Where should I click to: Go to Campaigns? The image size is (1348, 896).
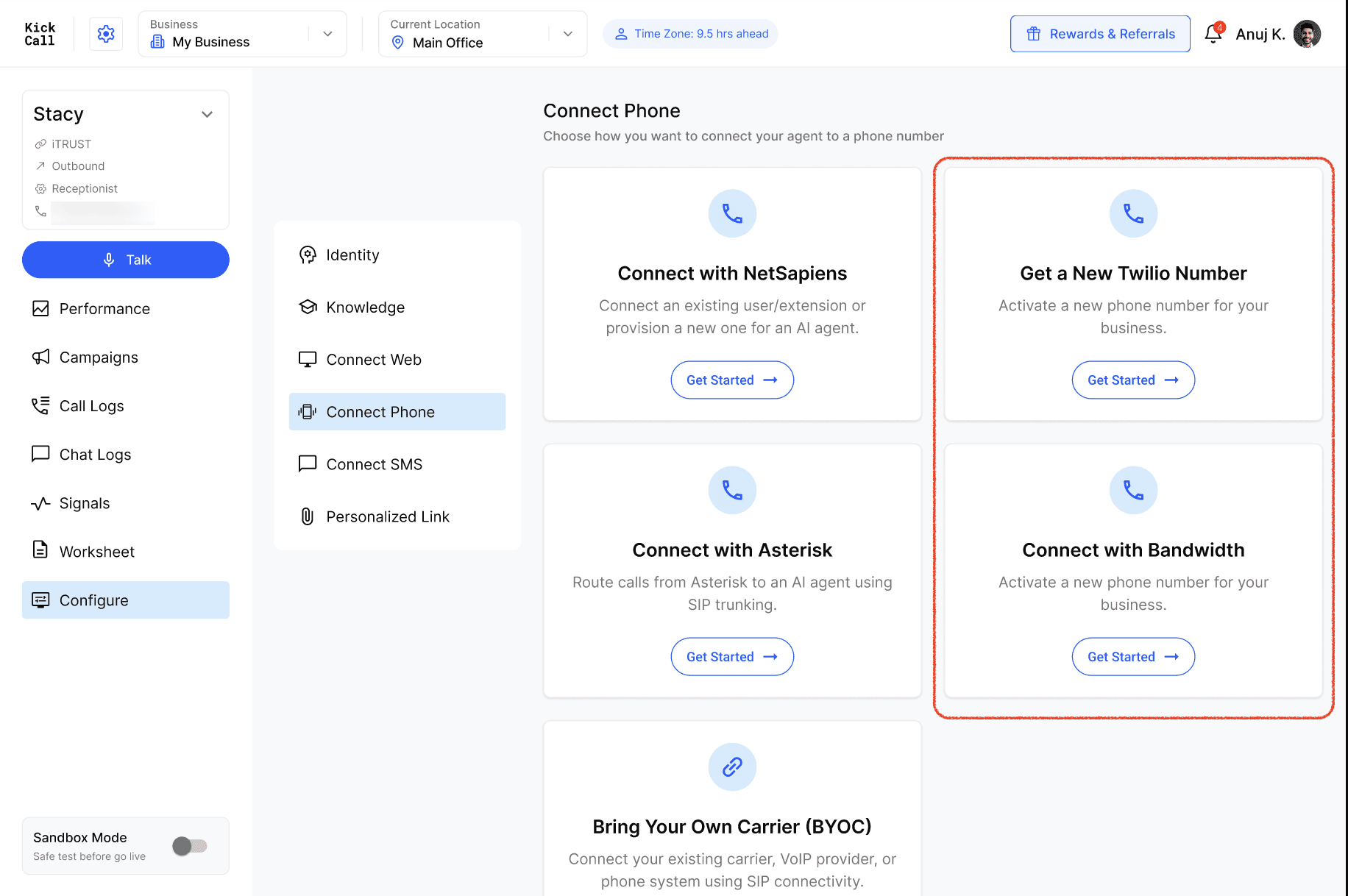click(126, 357)
